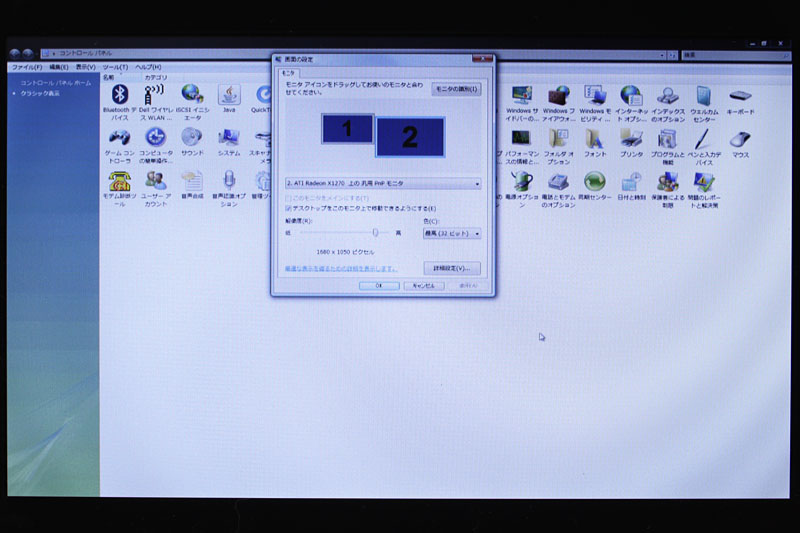Open Sync Center (同期センター) icon

594,182
